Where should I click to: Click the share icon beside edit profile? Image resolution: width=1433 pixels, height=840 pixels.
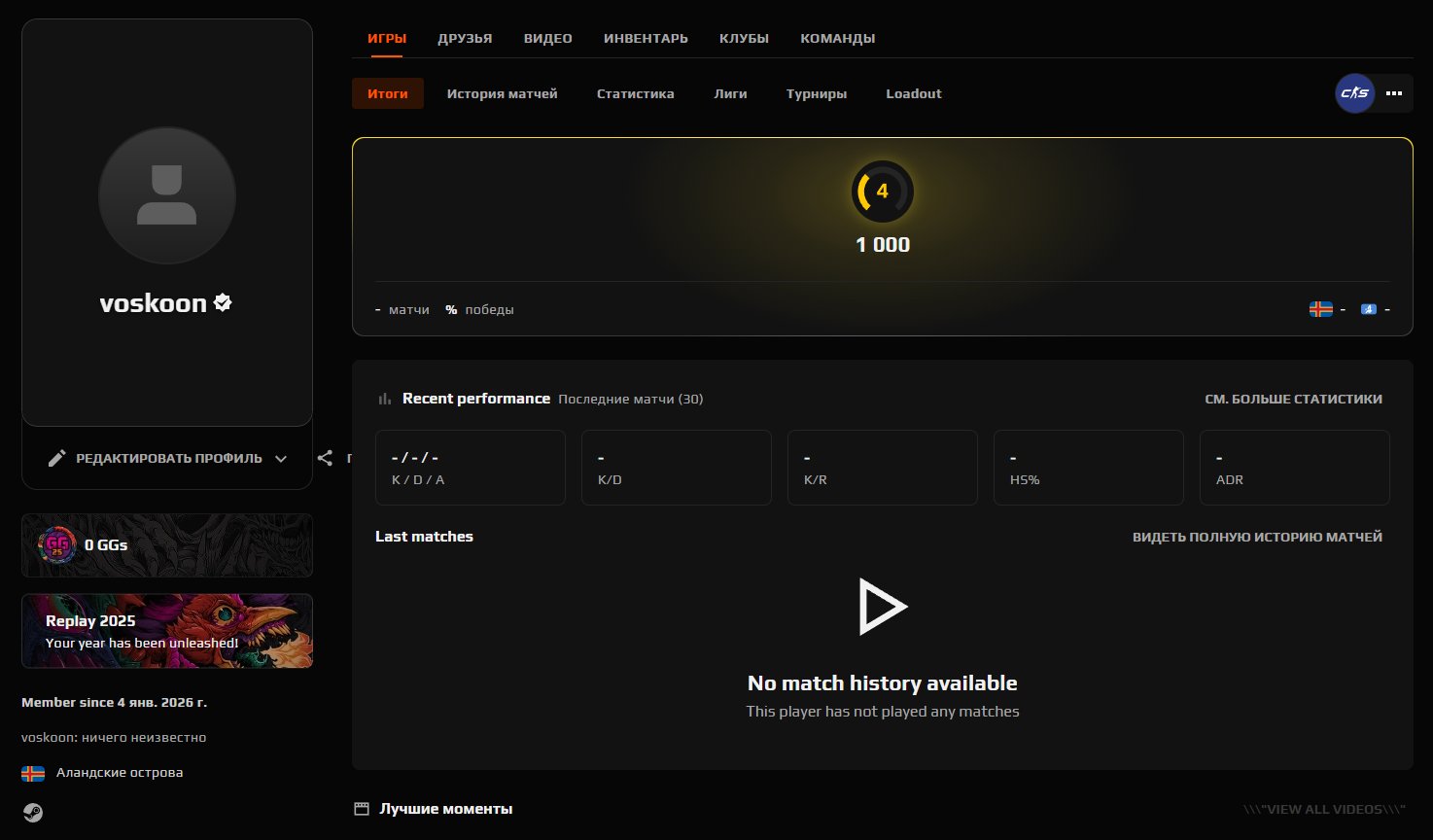click(x=326, y=458)
